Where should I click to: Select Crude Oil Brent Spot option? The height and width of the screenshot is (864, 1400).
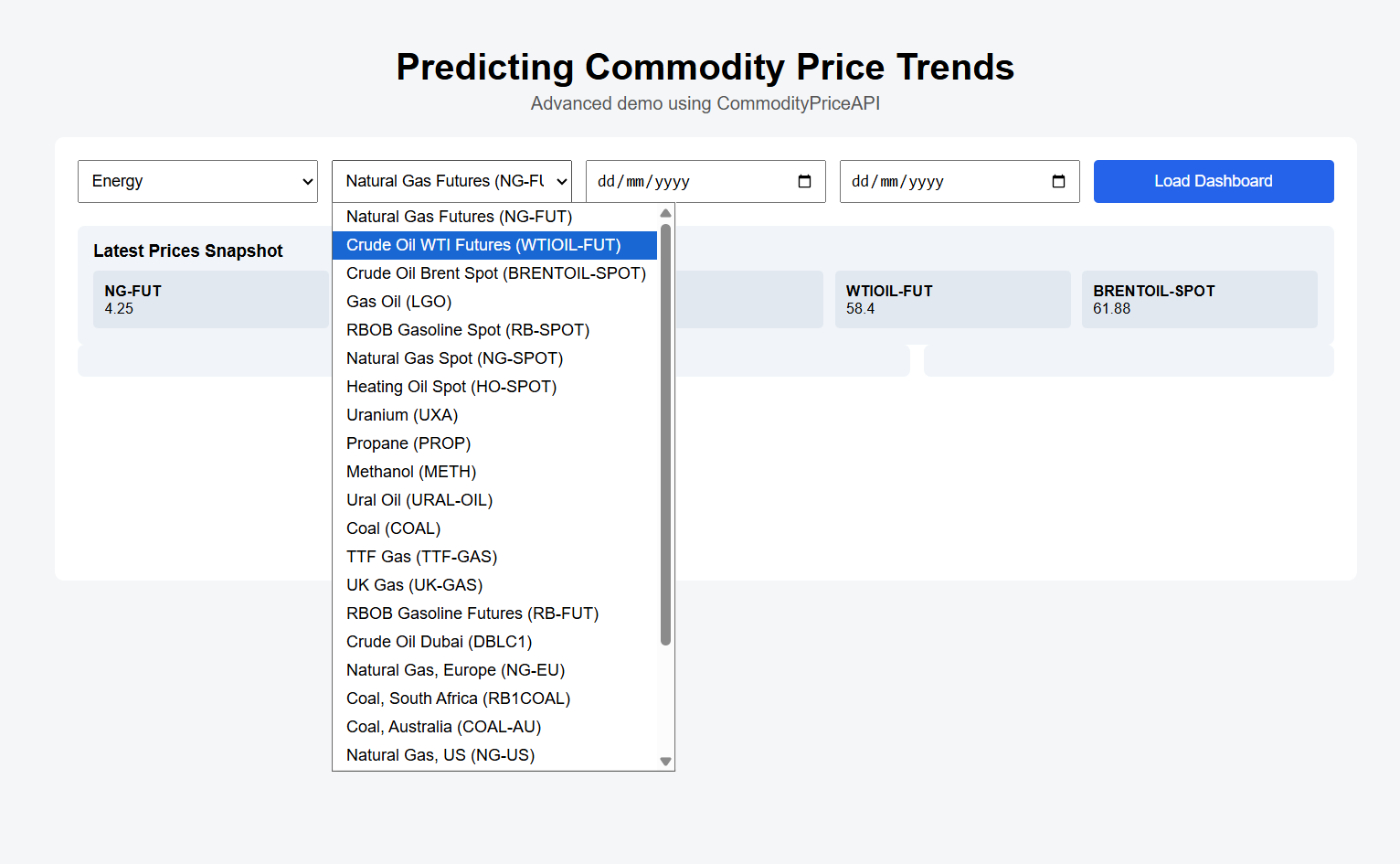point(494,273)
